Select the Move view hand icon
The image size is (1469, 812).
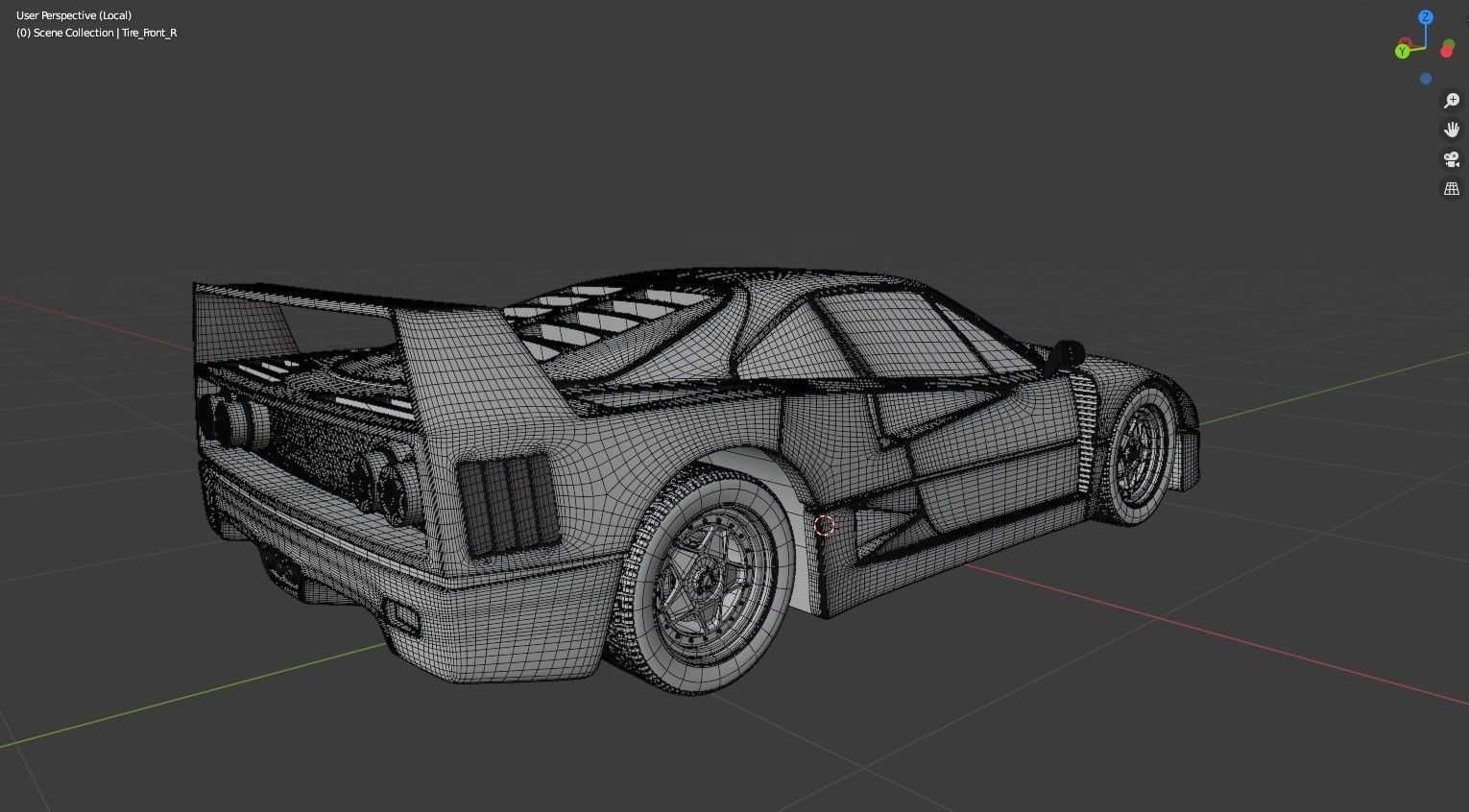(x=1452, y=130)
